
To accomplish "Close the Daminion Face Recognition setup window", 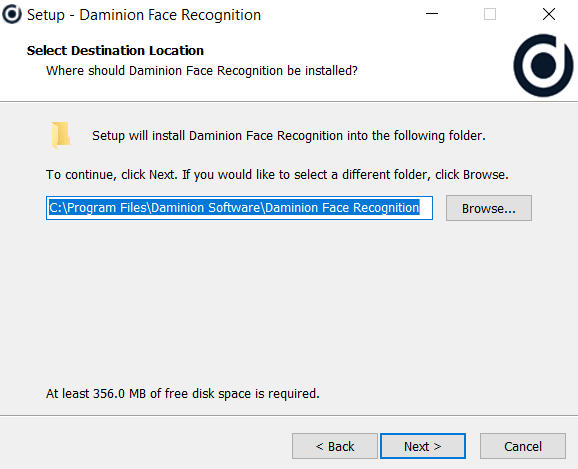I will pos(549,14).
